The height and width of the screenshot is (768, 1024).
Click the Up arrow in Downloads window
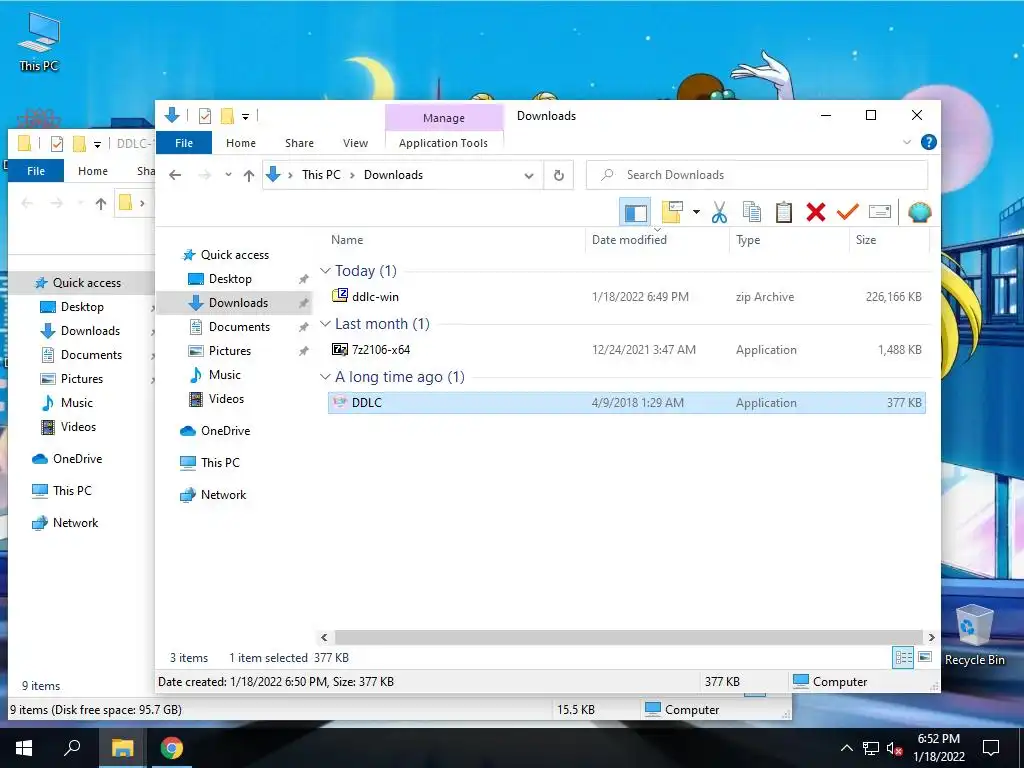tap(249, 175)
